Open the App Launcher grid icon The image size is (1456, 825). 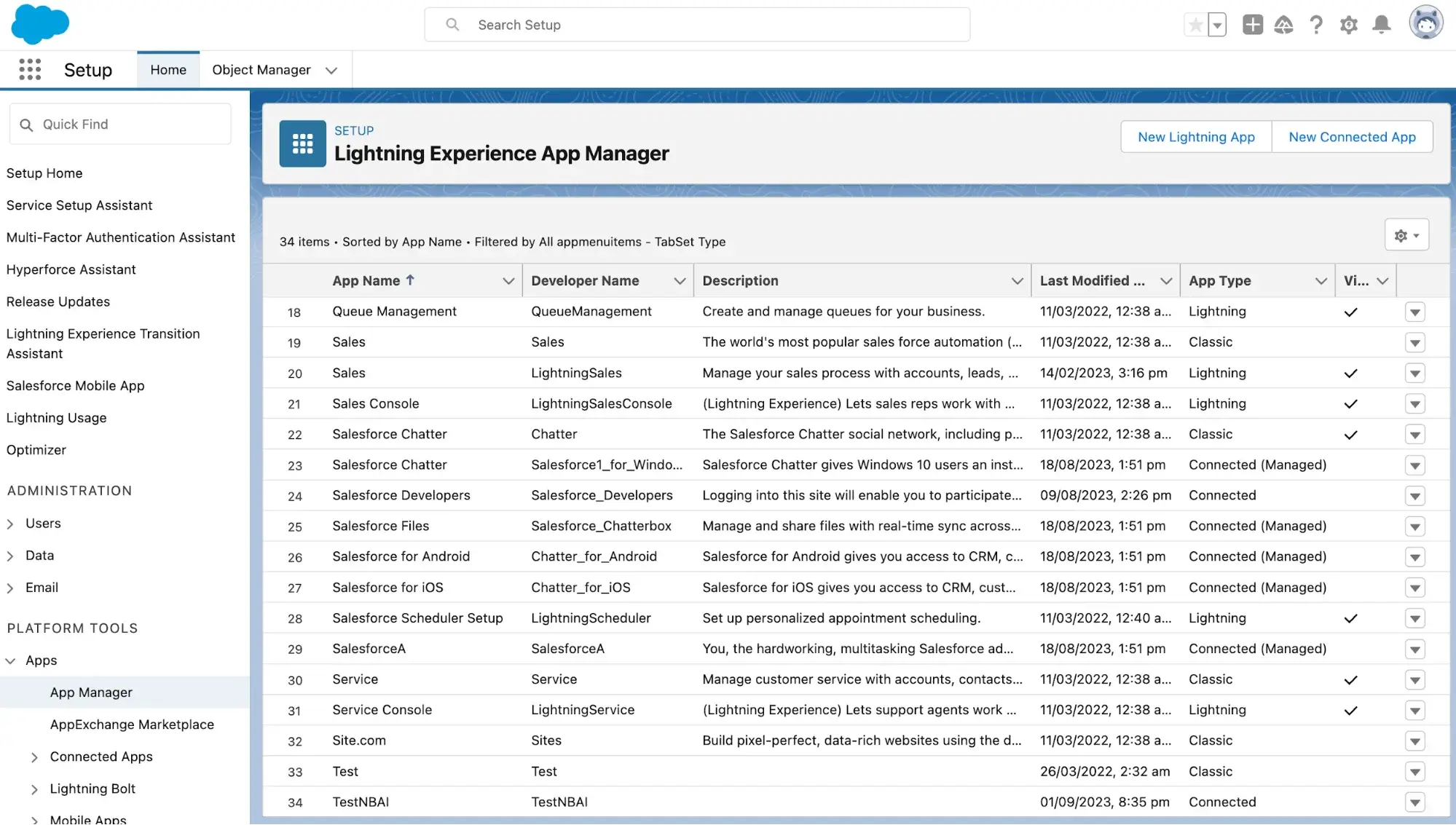click(30, 70)
